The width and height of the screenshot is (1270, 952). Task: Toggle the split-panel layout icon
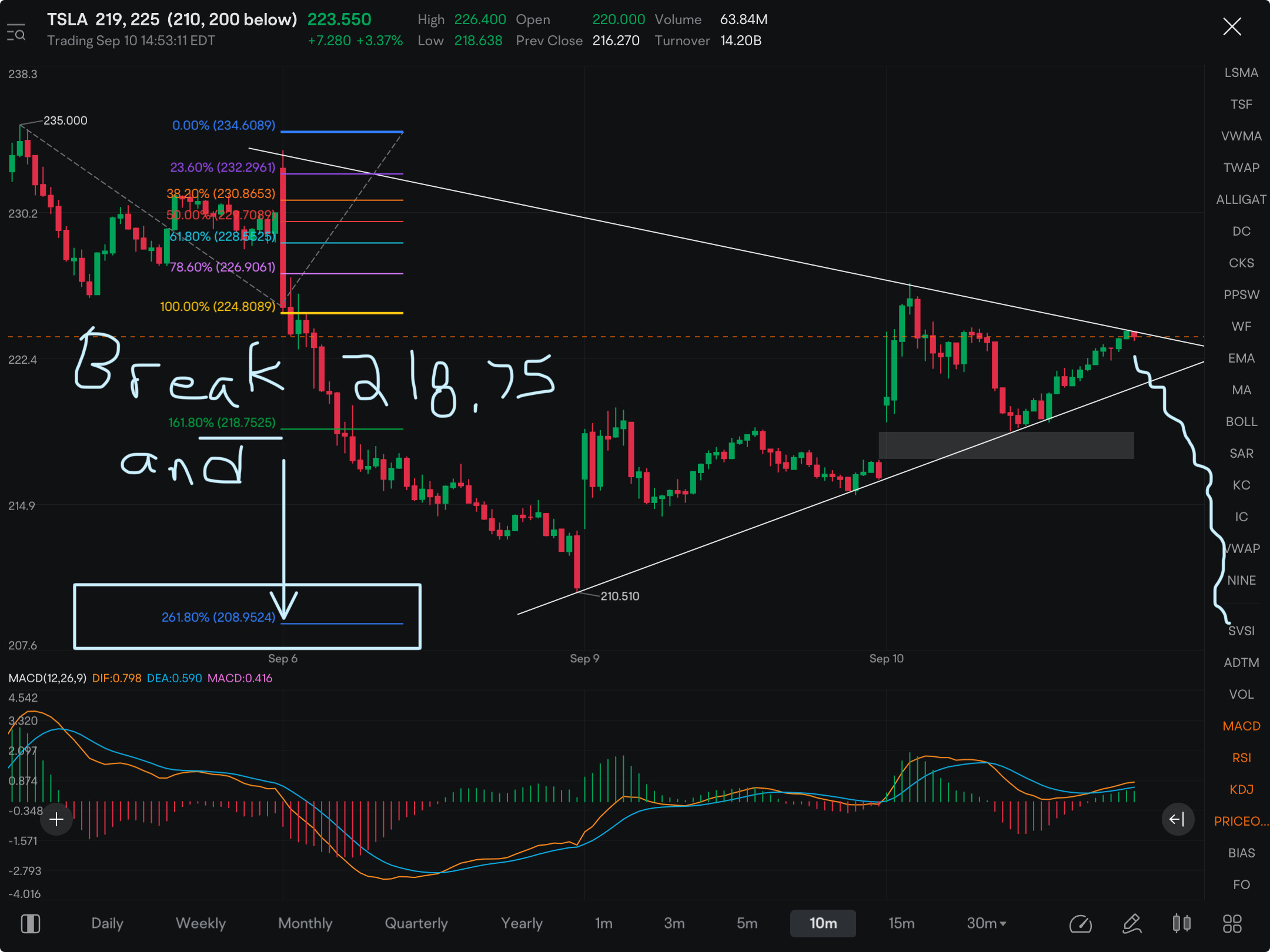[31, 923]
